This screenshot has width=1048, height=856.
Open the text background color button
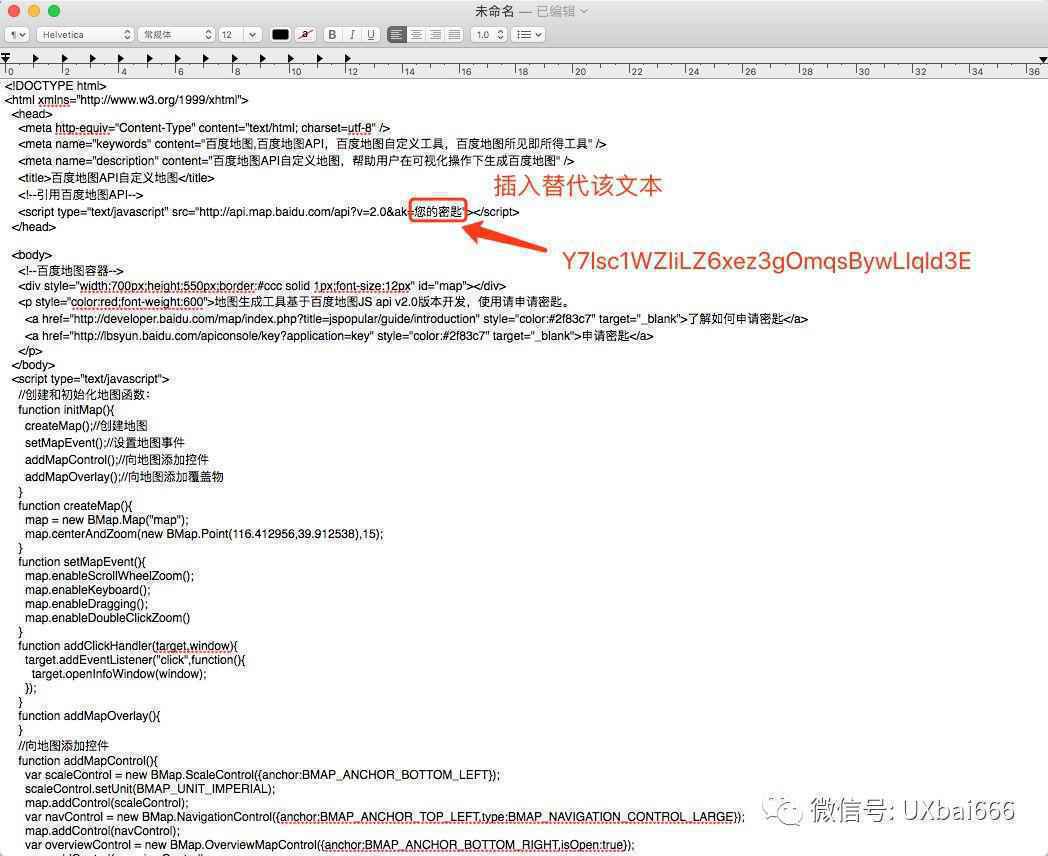[305, 34]
